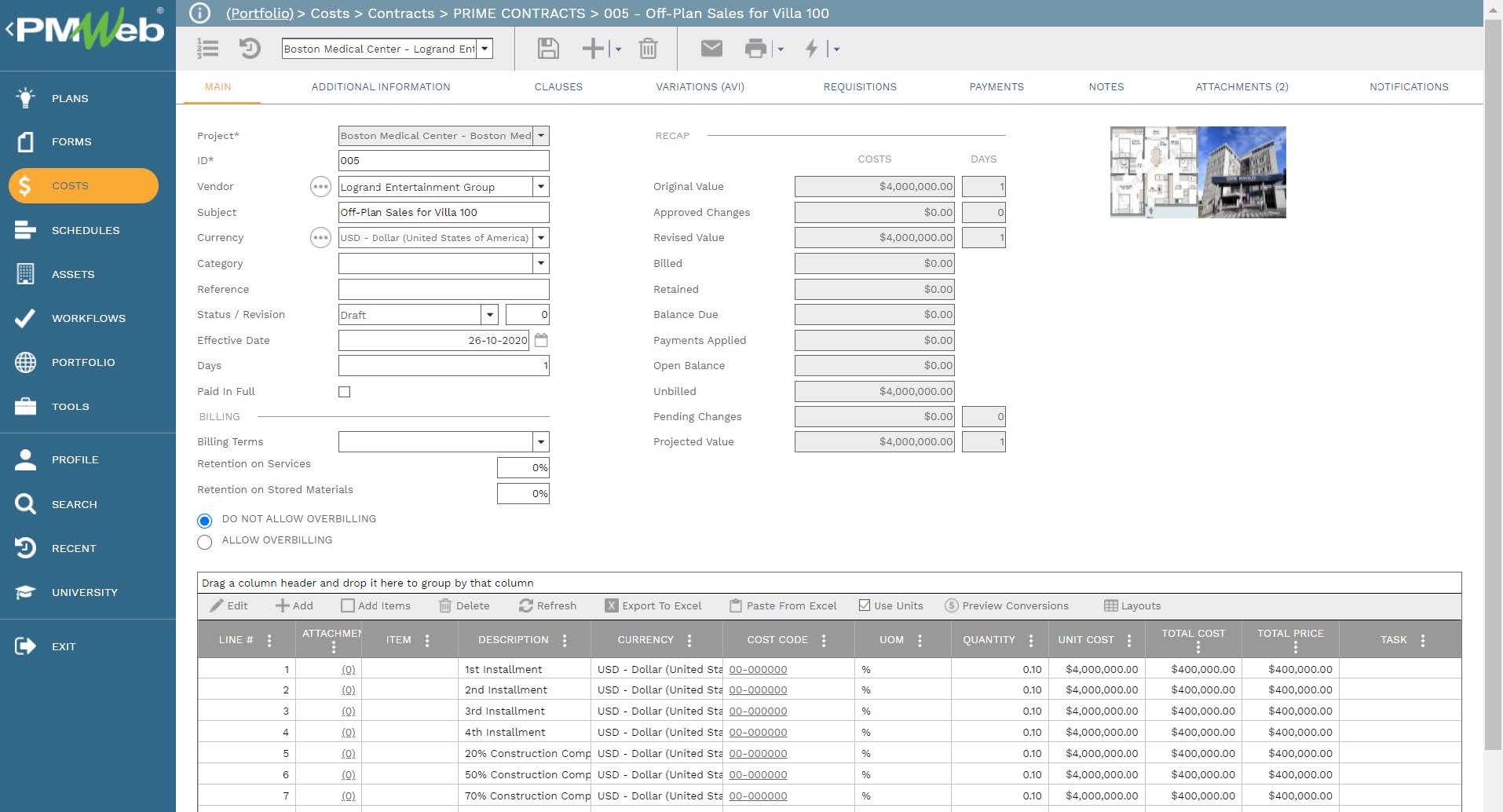Click the info icon beside Portfolio breadcrumb

(200, 13)
